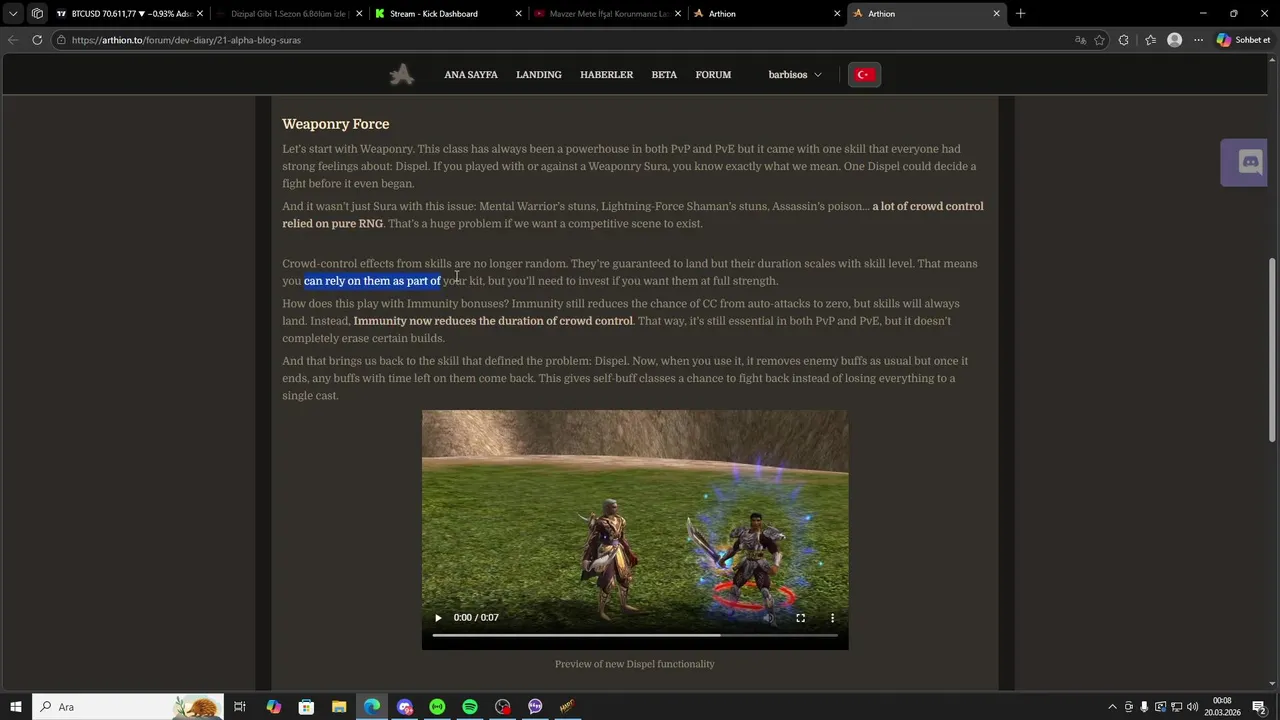
Task: Play the Dispel preview video
Action: (438, 618)
